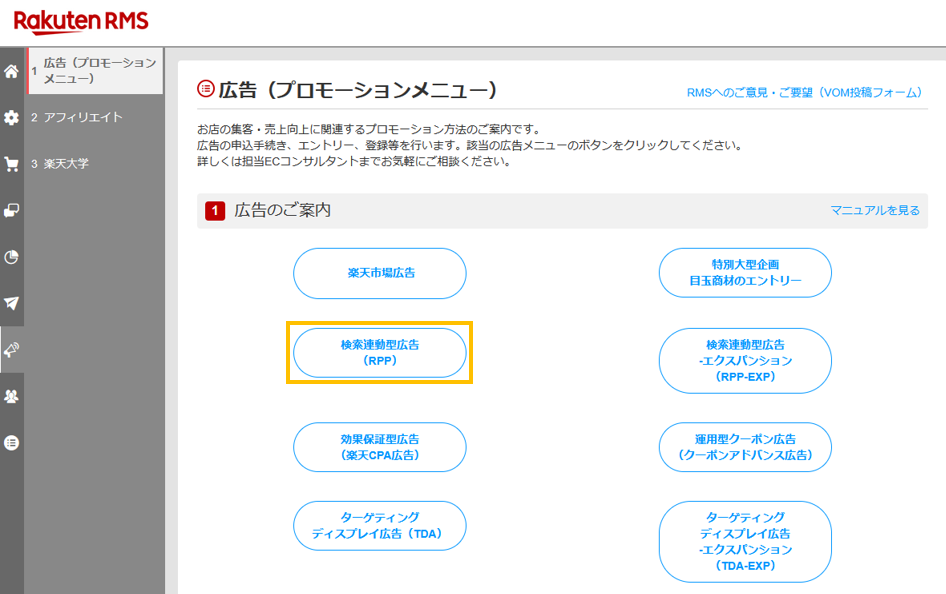Viewport: 946px width, 594px height.
Task: Open the people group icon in sidebar
Action: (x=11, y=396)
